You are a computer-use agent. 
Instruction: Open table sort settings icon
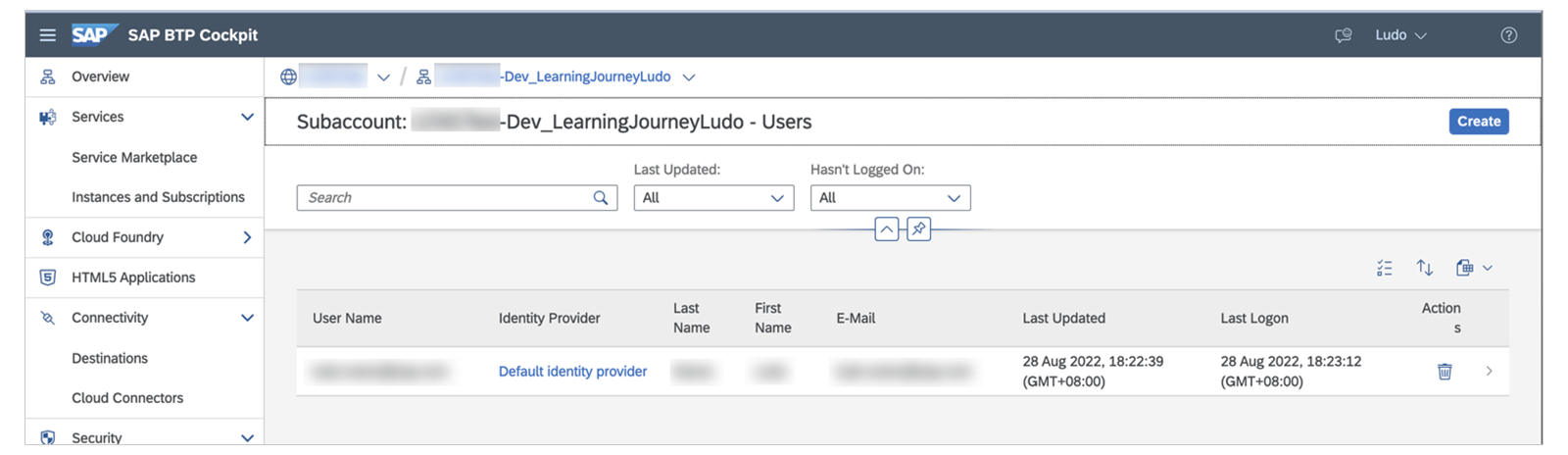(x=1425, y=268)
